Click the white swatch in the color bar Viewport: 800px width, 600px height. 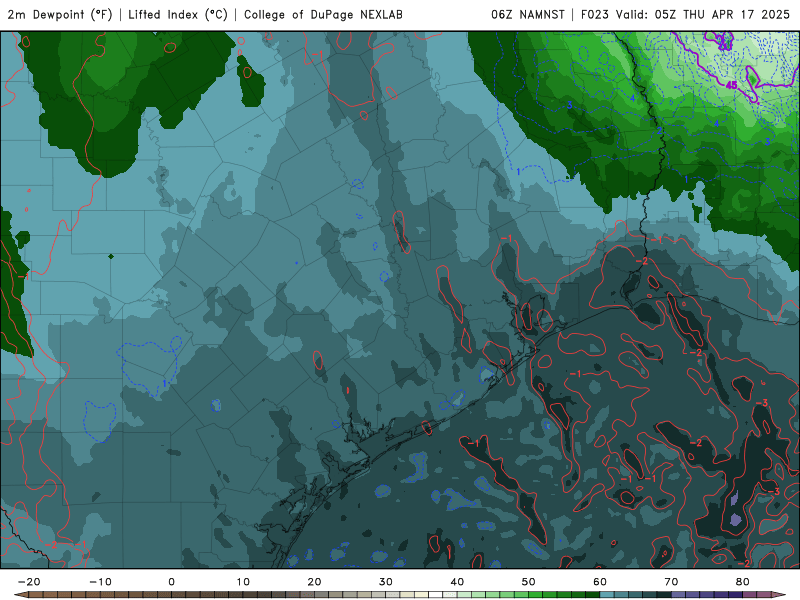tap(435, 594)
